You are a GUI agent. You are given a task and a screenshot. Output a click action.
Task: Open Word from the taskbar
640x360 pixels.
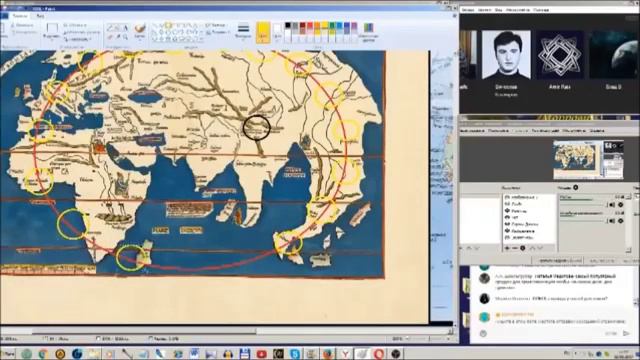tap(194, 354)
